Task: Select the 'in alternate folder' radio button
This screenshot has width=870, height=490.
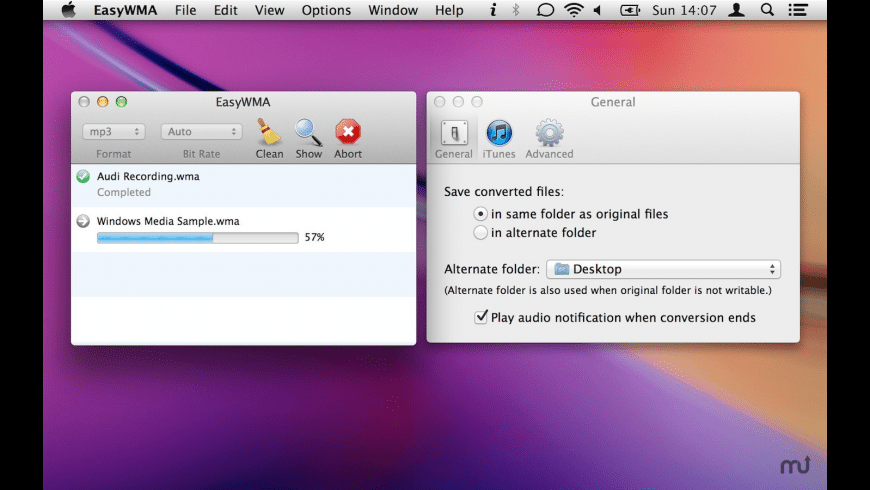Action: click(x=480, y=233)
